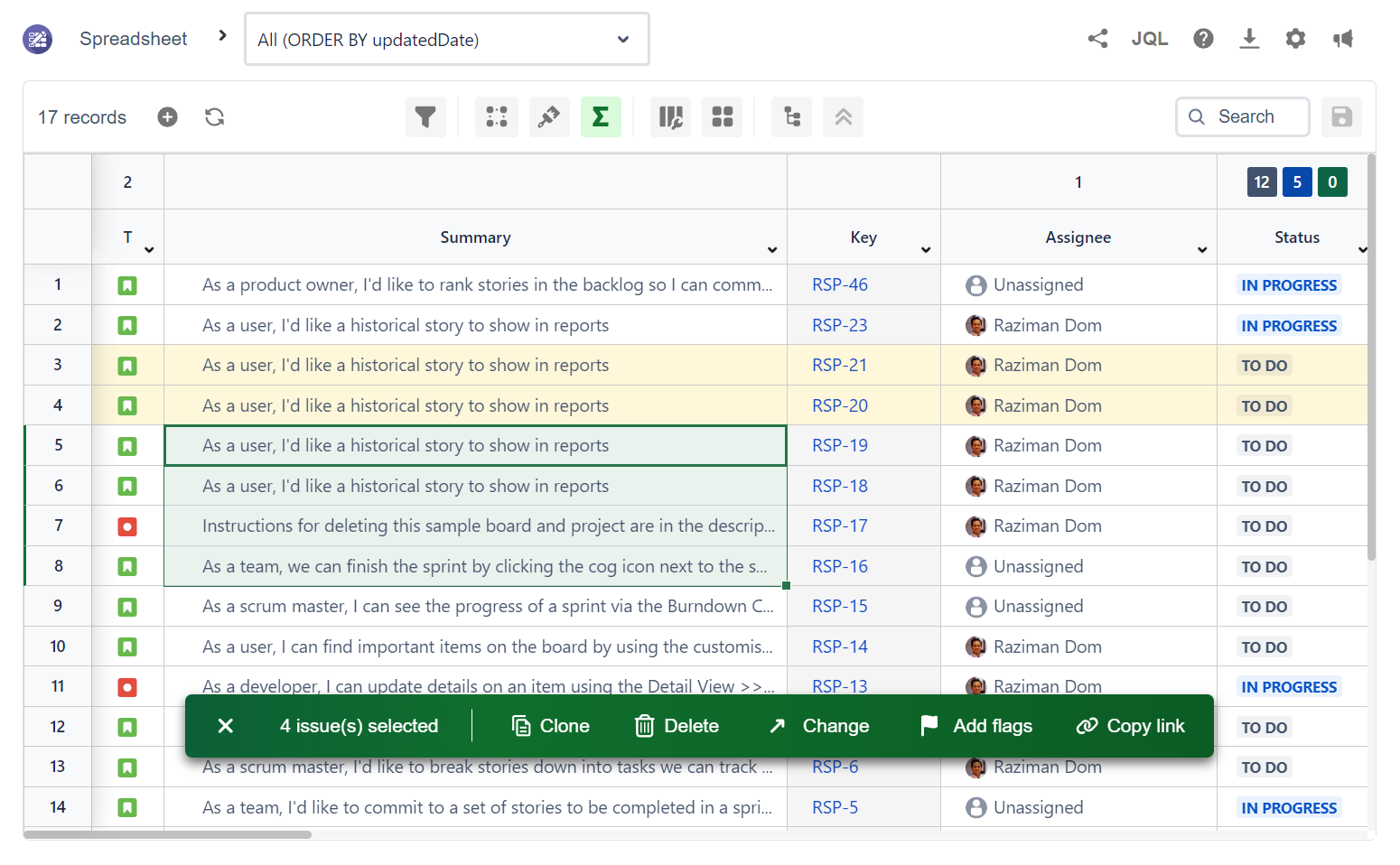
Task: Open the help question mark icon
Action: 1203,39
